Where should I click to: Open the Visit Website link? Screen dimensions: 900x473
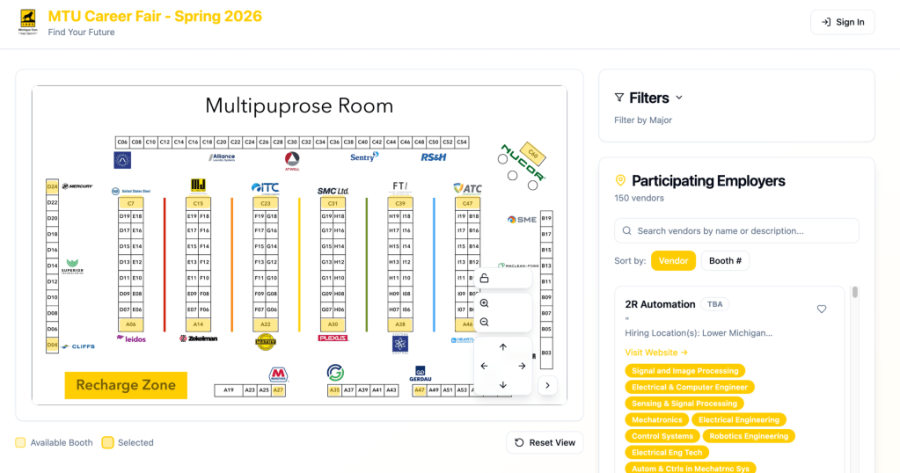tap(656, 352)
